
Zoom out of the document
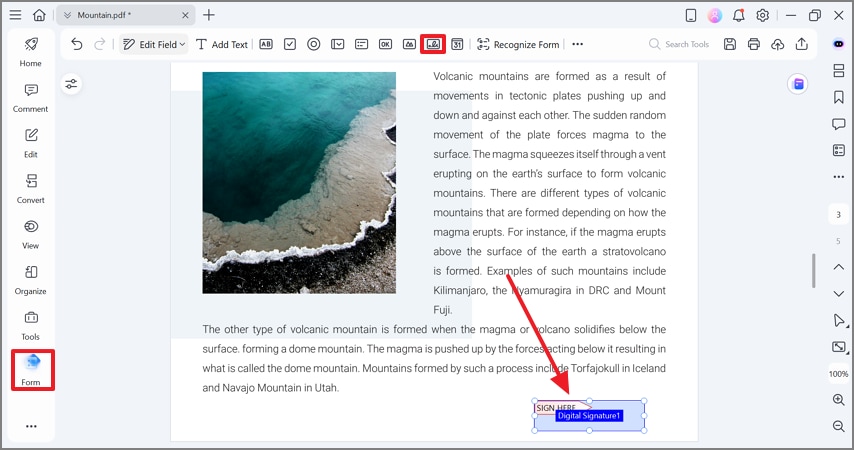click(x=839, y=425)
